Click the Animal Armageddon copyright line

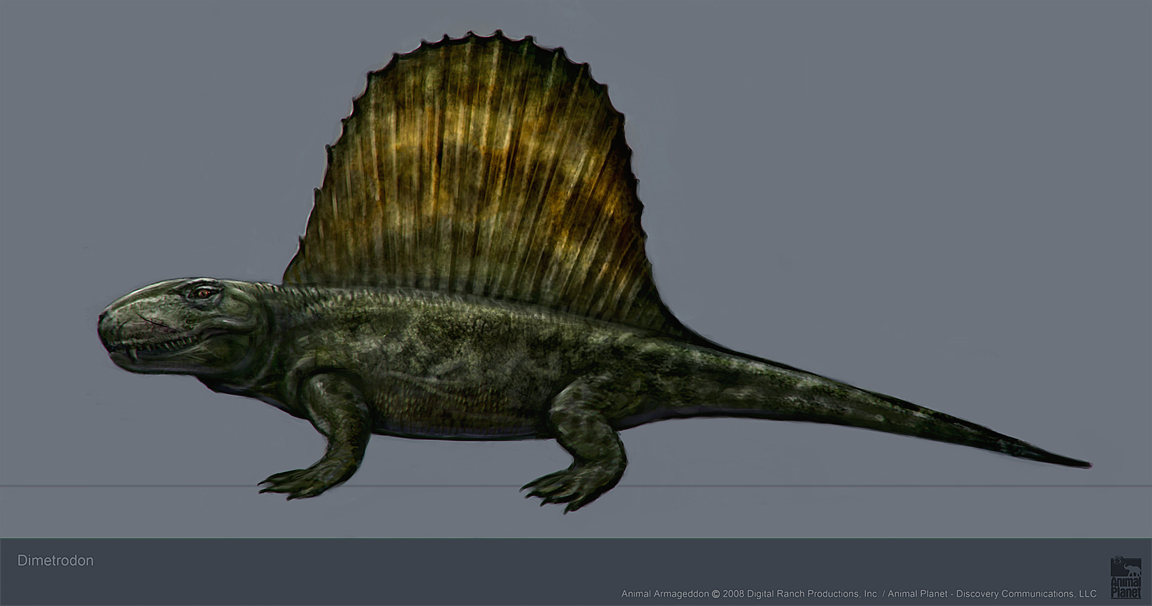pyautogui.click(x=859, y=594)
